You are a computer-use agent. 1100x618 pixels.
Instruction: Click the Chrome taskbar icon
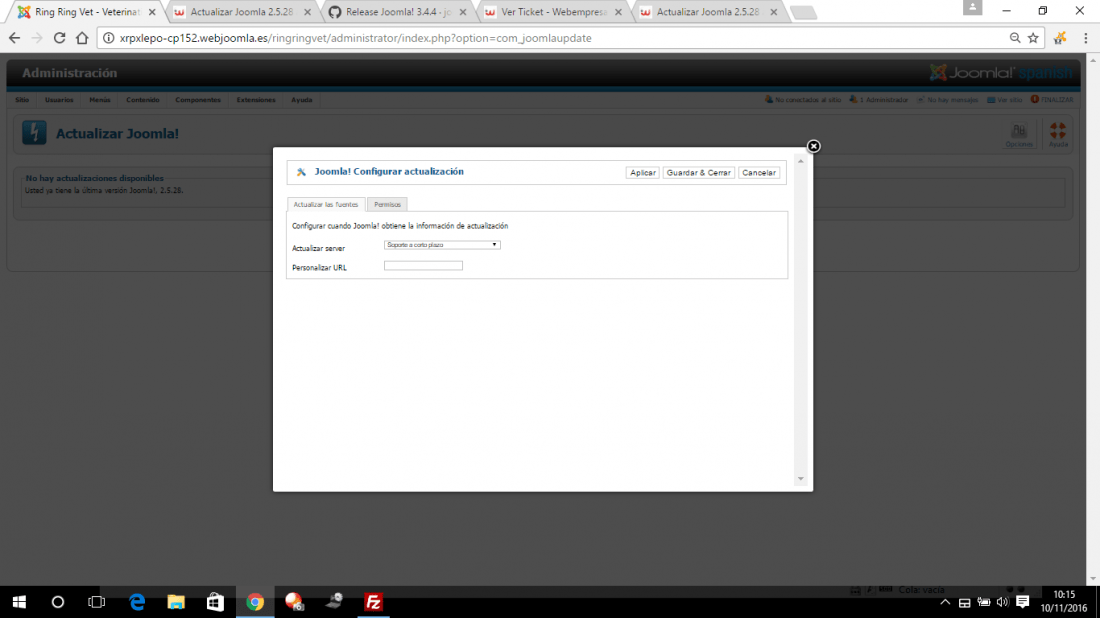coord(255,602)
